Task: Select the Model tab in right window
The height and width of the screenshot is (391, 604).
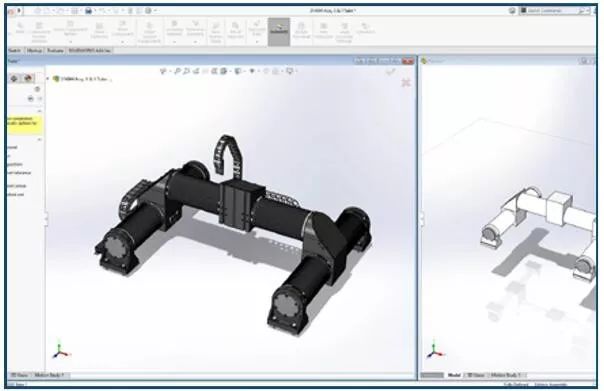Action: (x=454, y=375)
